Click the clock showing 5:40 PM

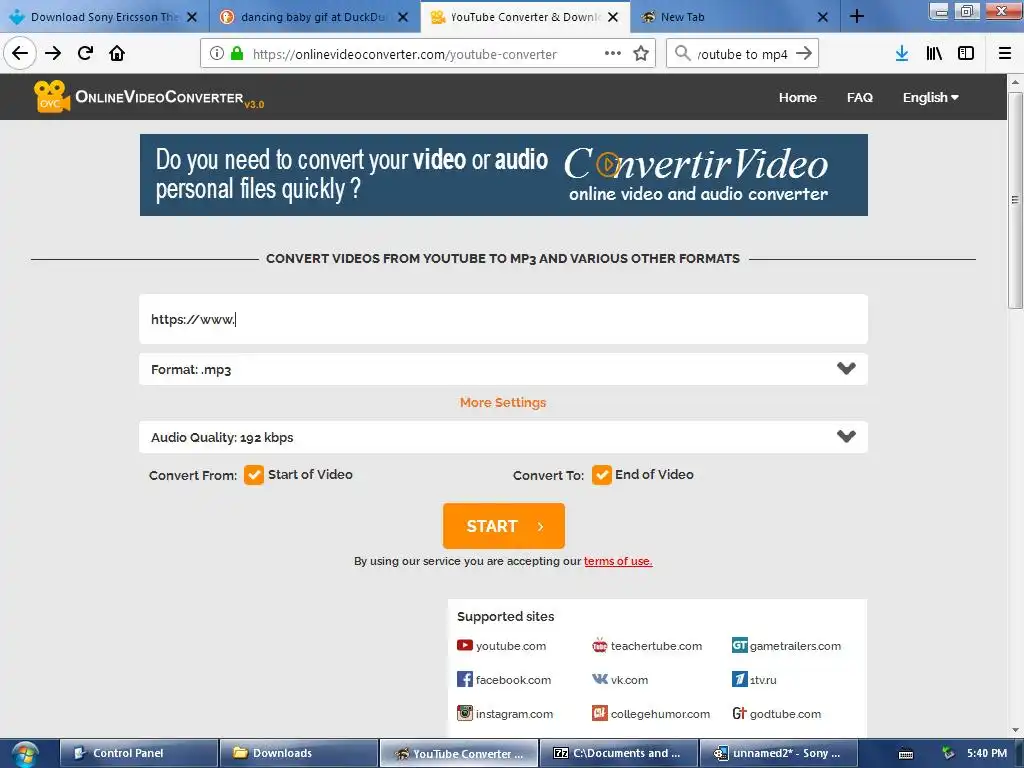pyautogui.click(x=987, y=753)
